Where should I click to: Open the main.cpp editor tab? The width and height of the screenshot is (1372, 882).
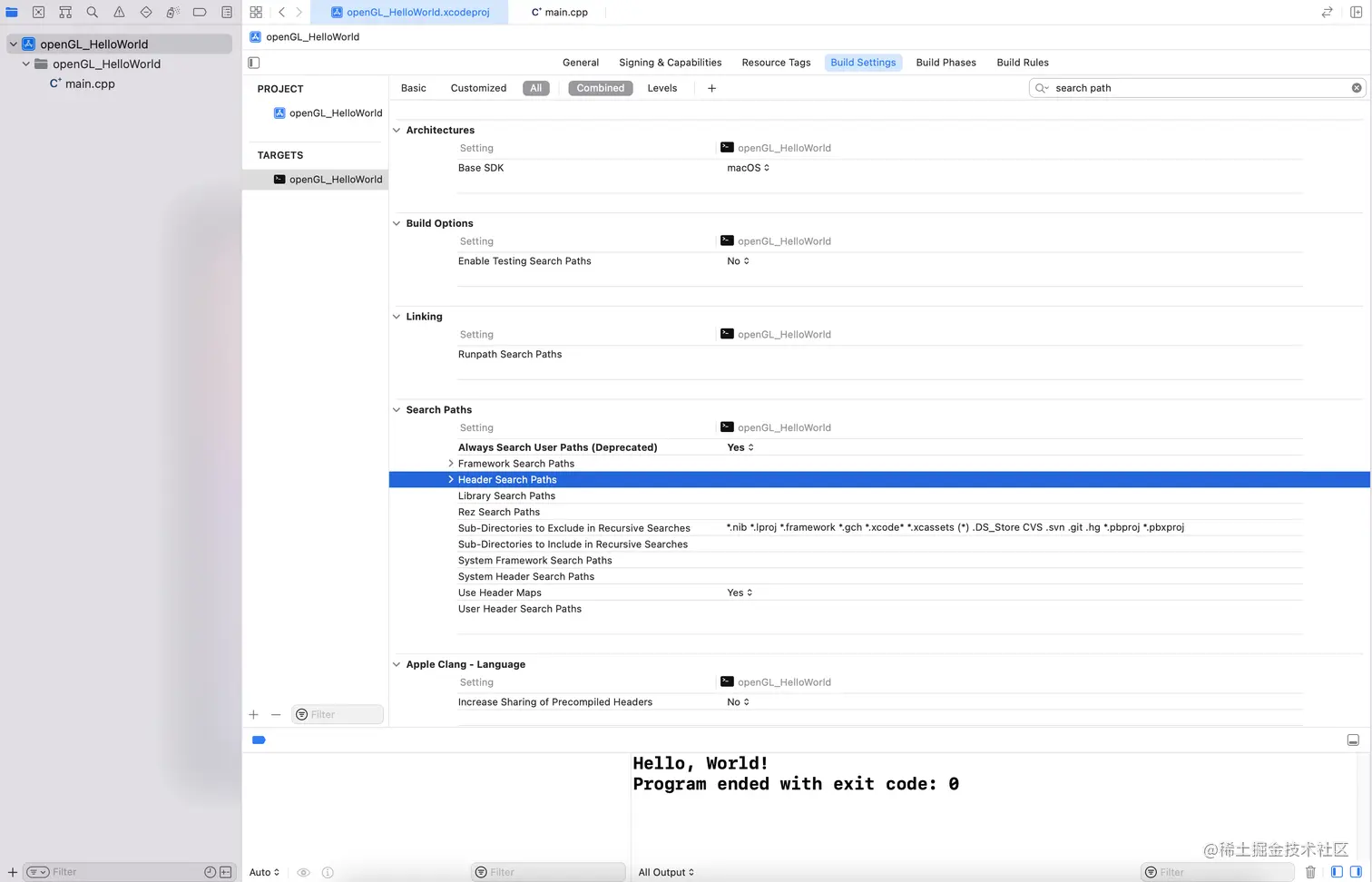[x=559, y=13]
